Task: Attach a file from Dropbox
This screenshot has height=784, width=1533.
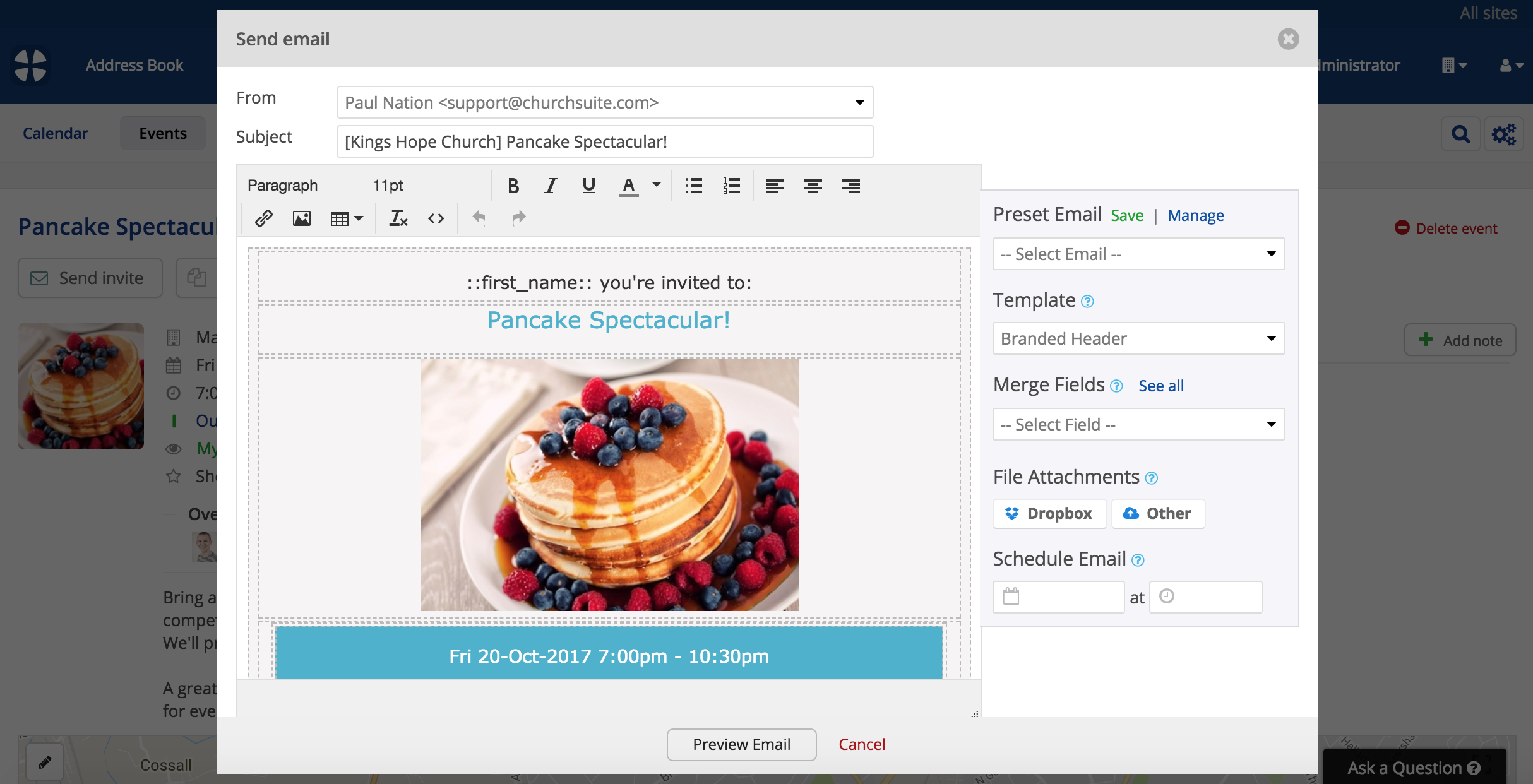Action: (x=1049, y=513)
